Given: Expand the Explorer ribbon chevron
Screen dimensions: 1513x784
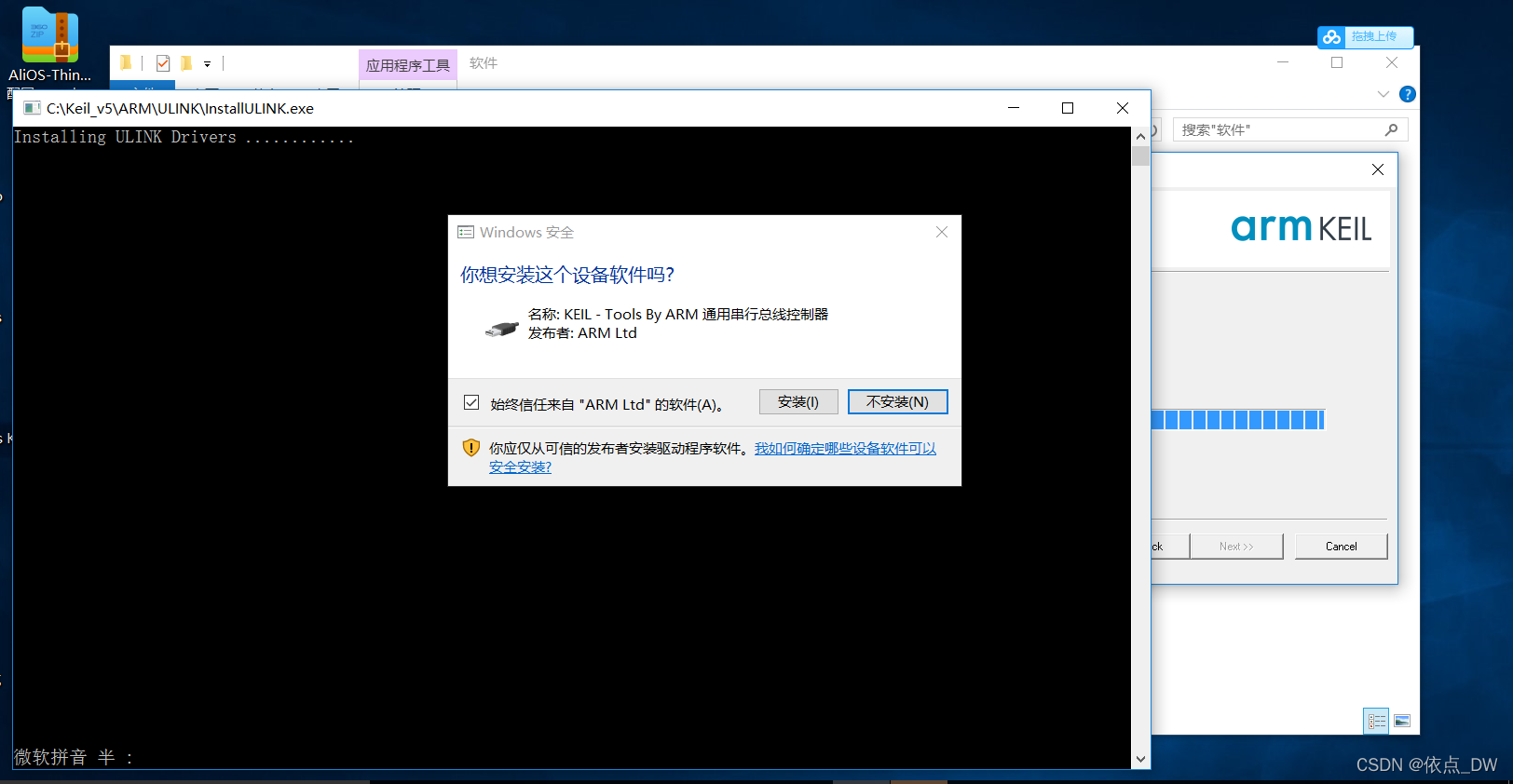Looking at the screenshot, I should [1384, 94].
